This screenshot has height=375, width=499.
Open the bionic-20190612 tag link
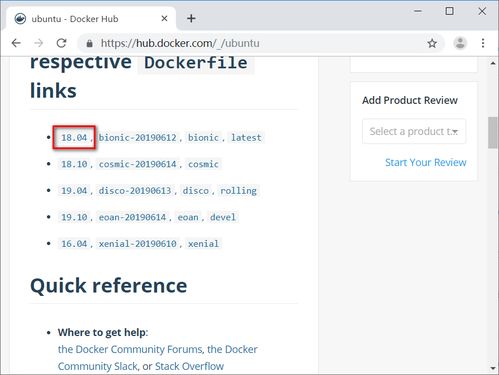pyautogui.click(x=137, y=137)
